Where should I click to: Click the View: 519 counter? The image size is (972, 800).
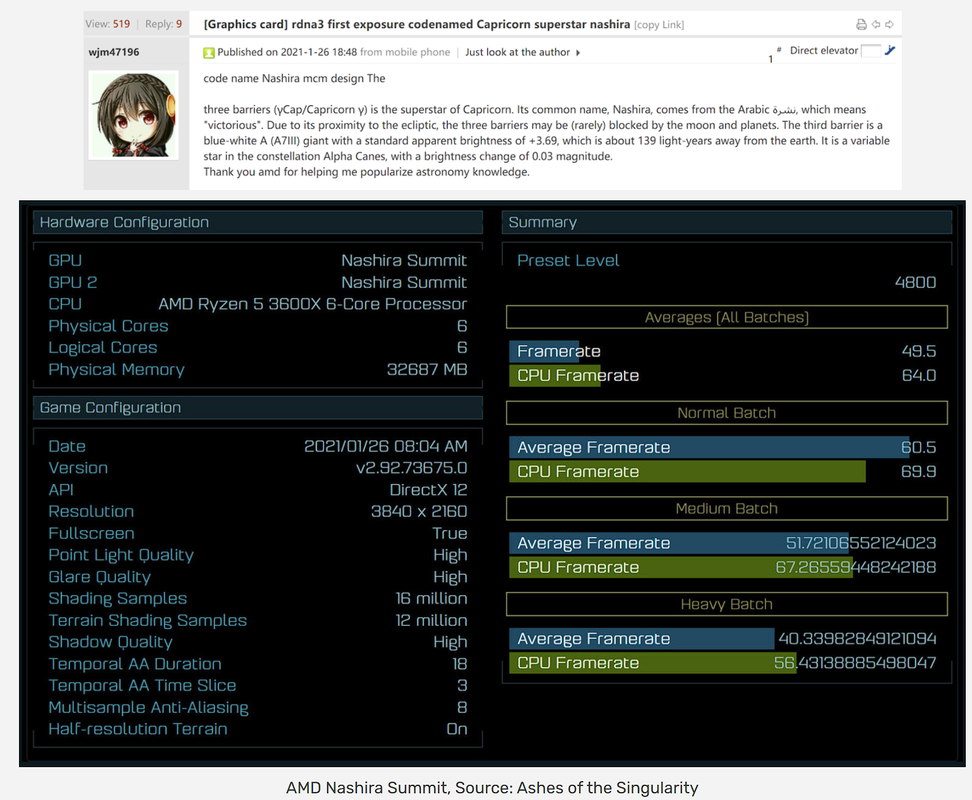click(108, 24)
